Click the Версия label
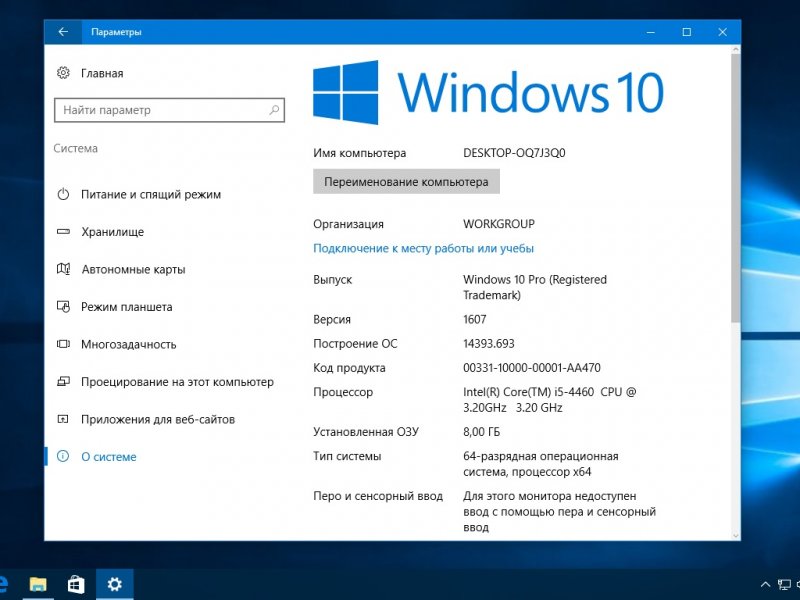Viewport: 800px width, 600px height. click(x=332, y=319)
